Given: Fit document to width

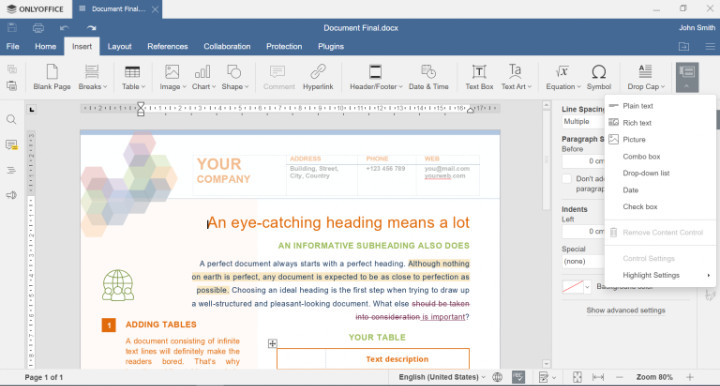Looking at the screenshot, I should pos(598,377).
